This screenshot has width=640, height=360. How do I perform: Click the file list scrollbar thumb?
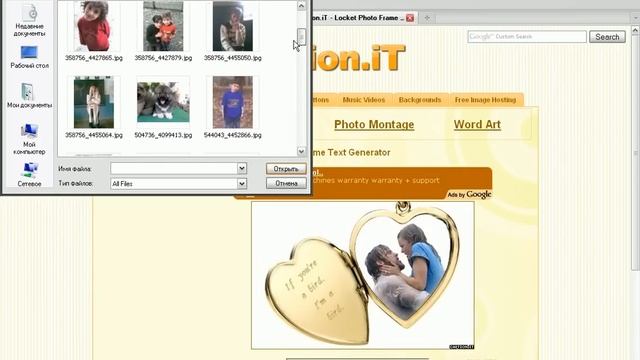pos(301,37)
